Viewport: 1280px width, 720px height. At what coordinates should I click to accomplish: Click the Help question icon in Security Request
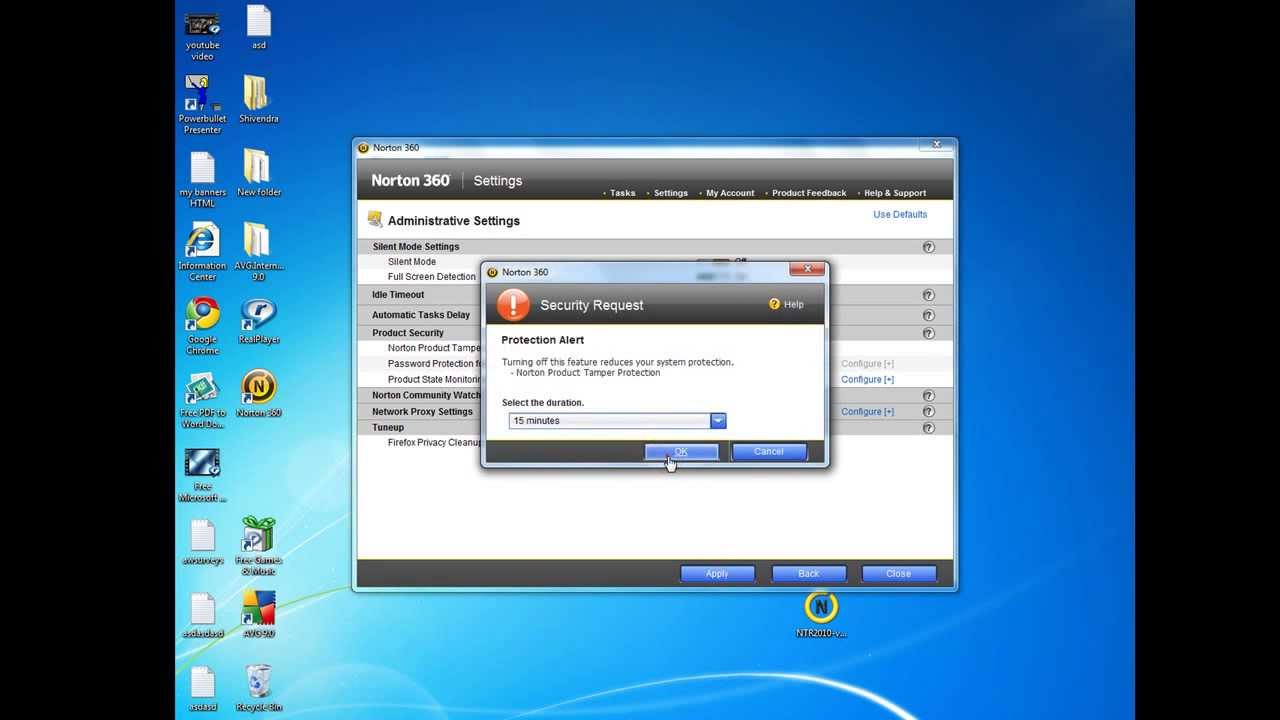pos(774,304)
